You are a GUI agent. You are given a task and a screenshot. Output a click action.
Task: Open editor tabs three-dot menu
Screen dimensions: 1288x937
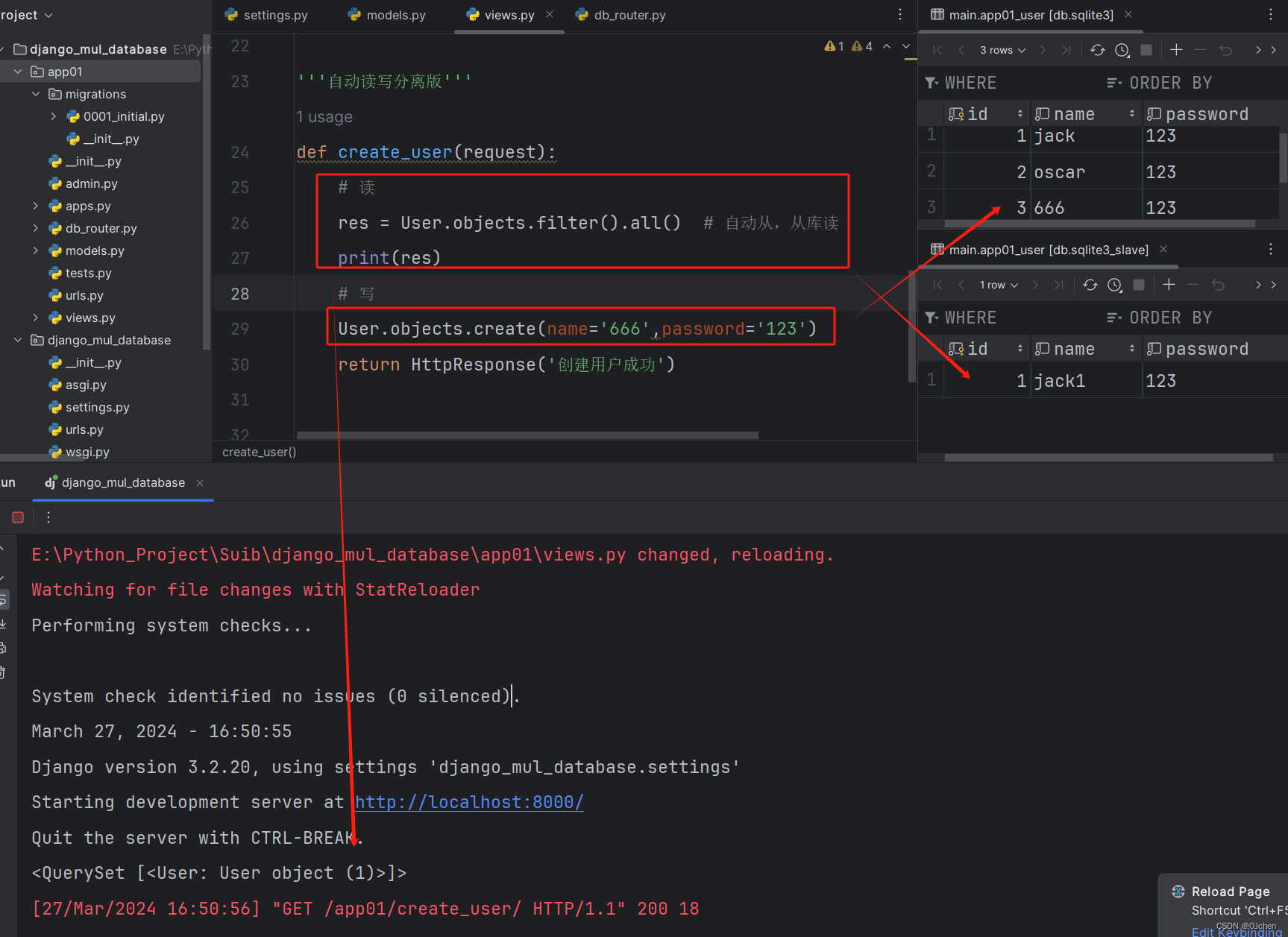tap(900, 14)
